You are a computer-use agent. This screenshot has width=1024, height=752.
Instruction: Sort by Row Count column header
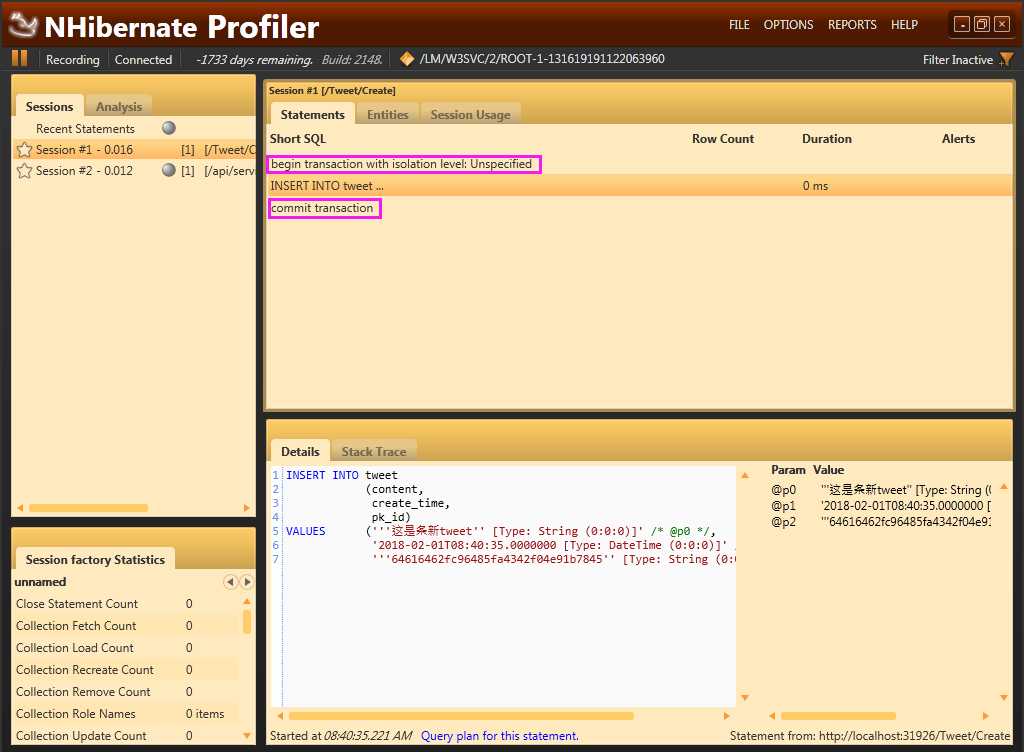722,138
